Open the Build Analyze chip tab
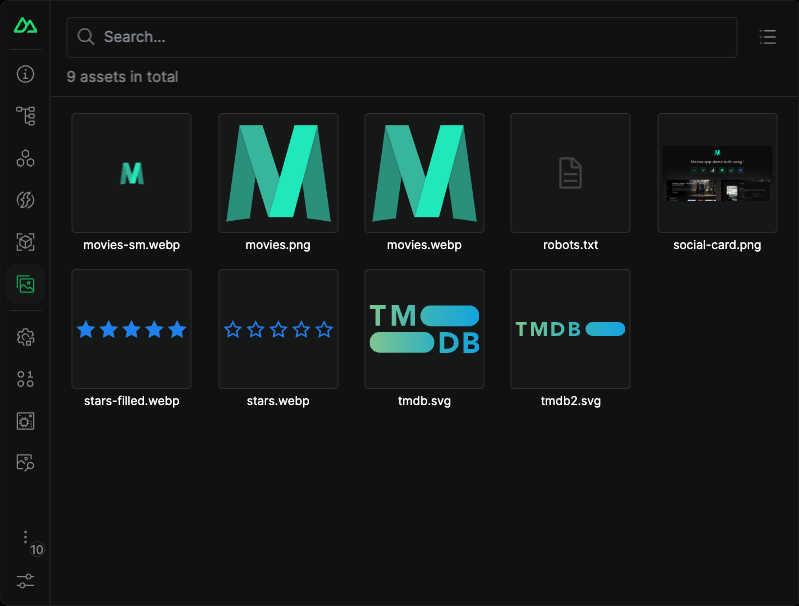 coord(25,421)
